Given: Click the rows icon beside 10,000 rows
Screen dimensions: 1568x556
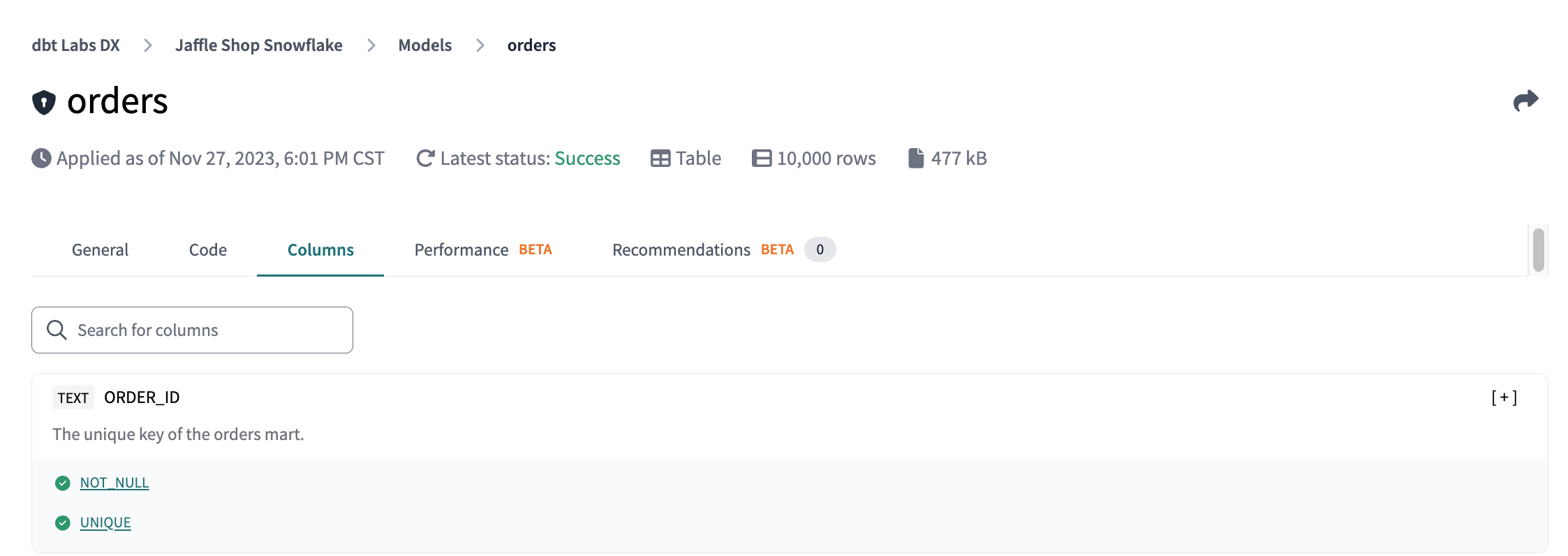Looking at the screenshot, I should pos(761,159).
